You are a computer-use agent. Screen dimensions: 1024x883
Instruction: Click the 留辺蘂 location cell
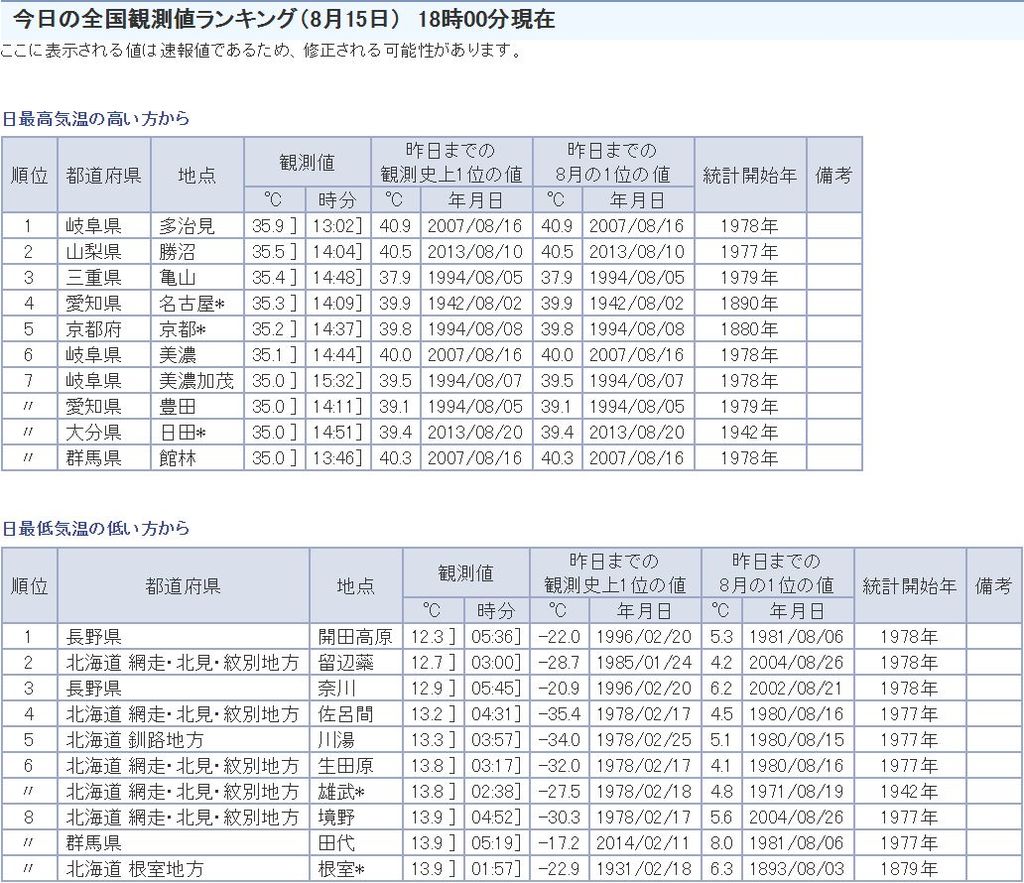click(x=346, y=662)
